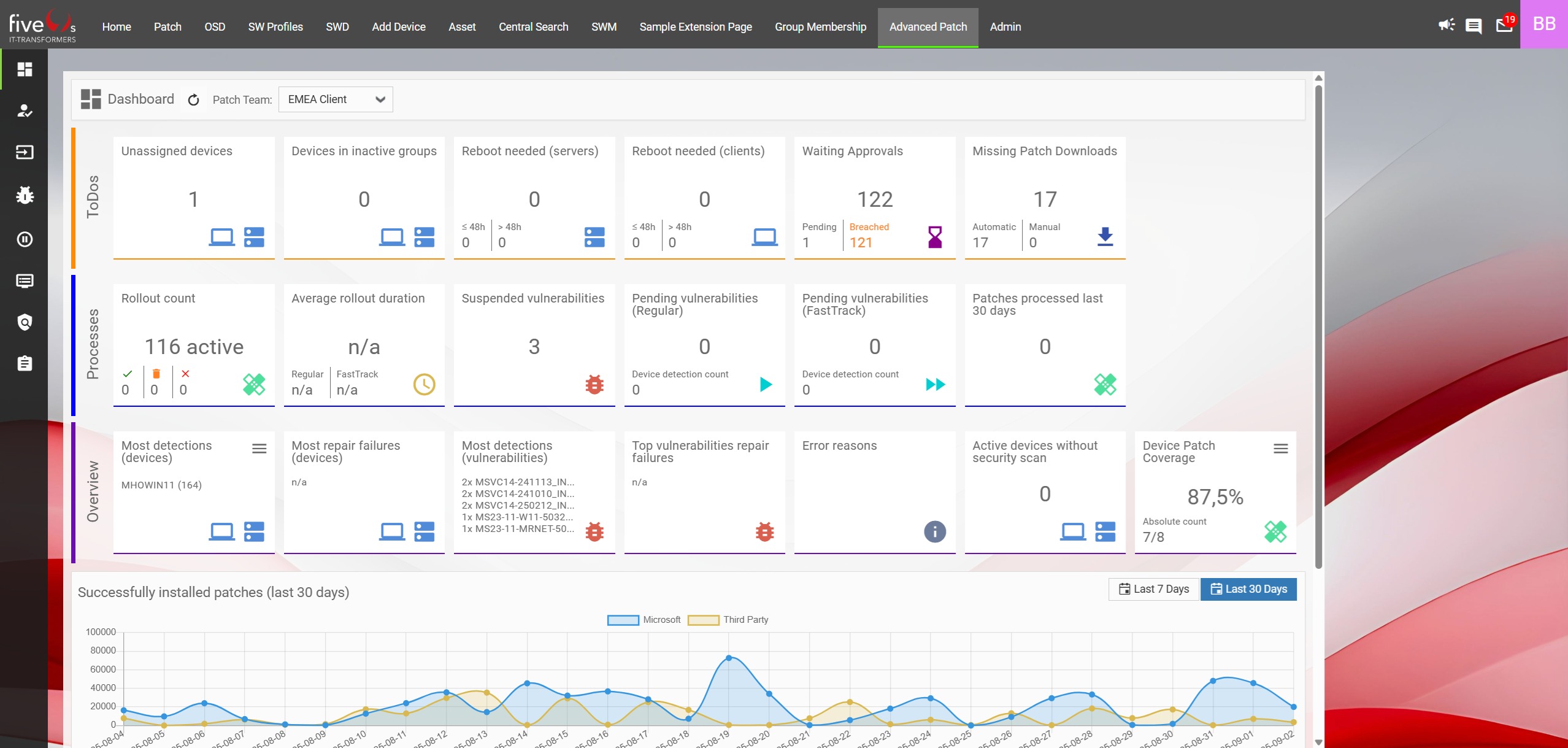Open hamburger menu on Most detections (devices)
1568x748 pixels.
point(259,449)
